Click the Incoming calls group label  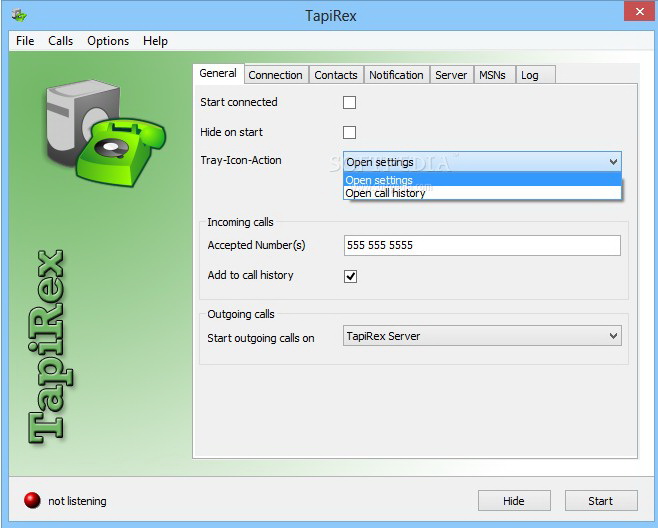click(240, 222)
